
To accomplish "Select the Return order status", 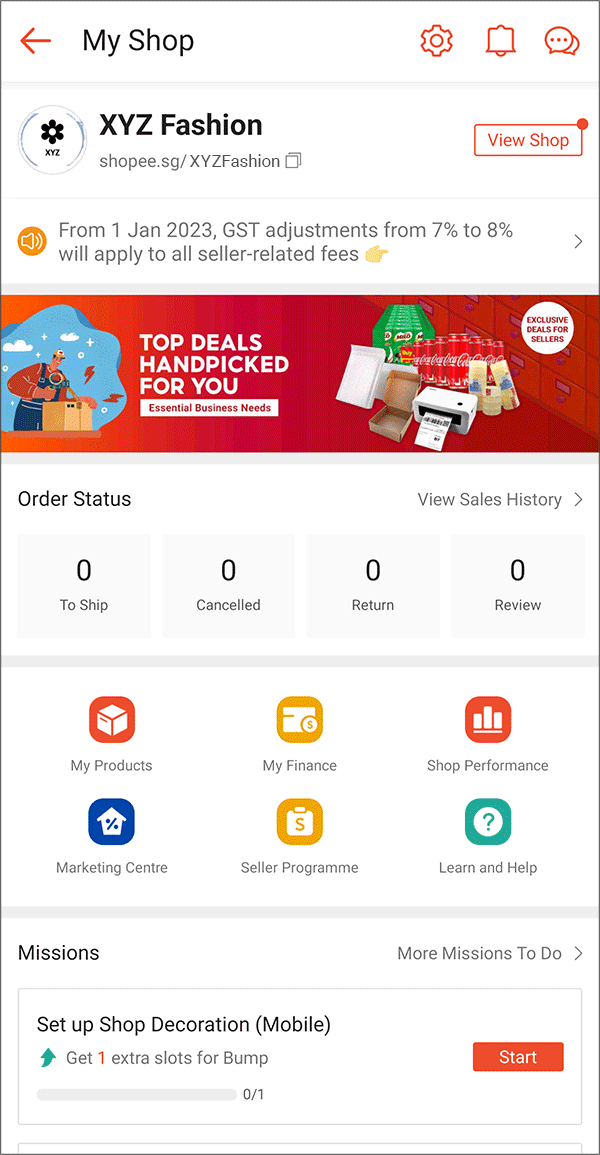I will [373, 586].
